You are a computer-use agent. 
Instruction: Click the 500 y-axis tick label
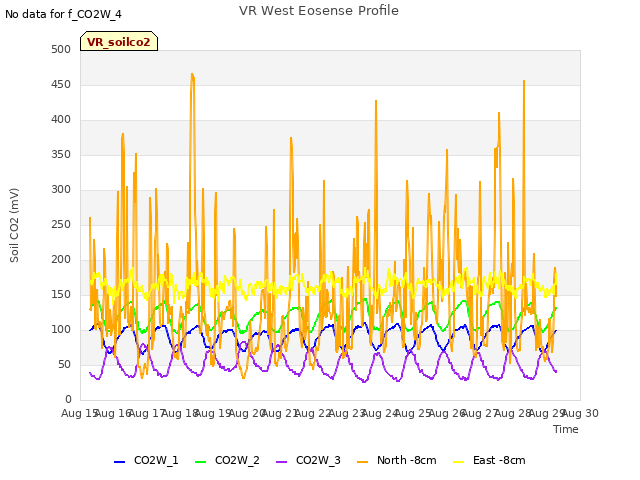click(61, 49)
